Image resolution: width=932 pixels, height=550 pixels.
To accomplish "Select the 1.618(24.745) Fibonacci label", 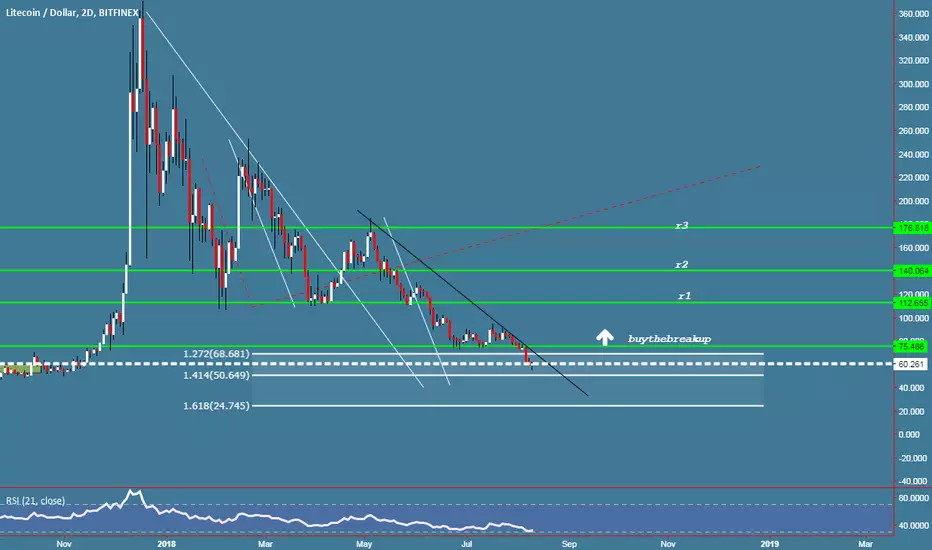I will click(x=216, y=406).
